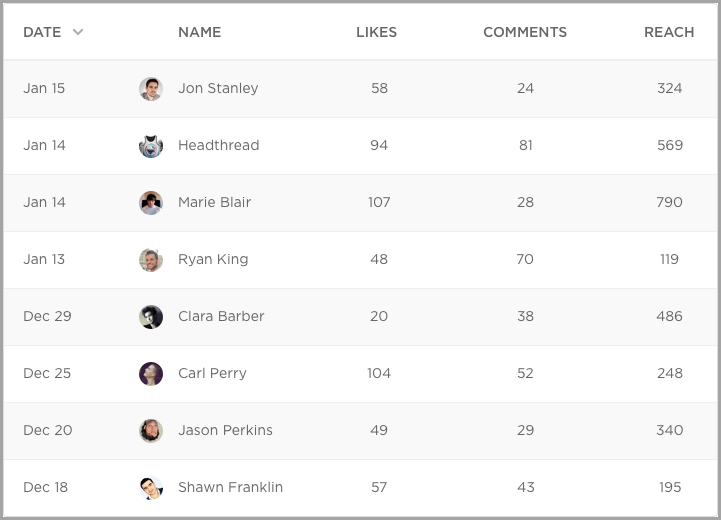Click the Headthread jersey avatar
The width and height of the screenshot is (721, 520).
coord(151,145)
